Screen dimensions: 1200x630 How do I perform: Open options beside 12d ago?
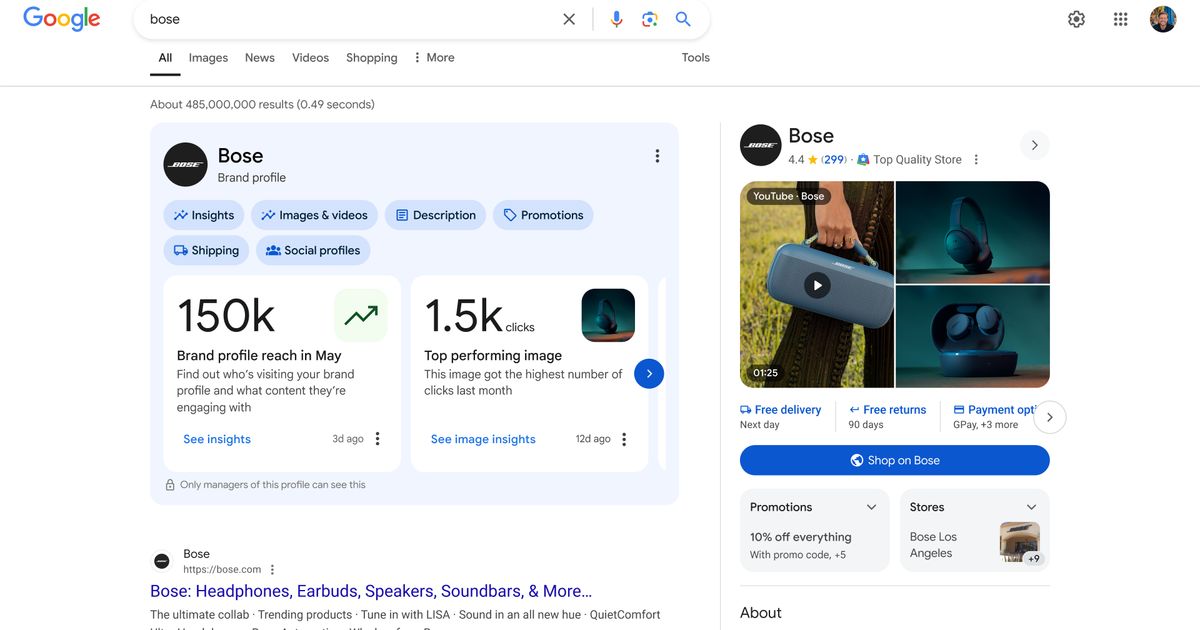click(x=624, y=439)
